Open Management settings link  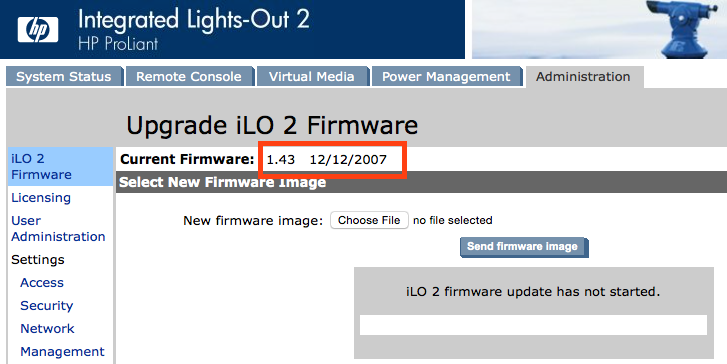coord(62,351)
